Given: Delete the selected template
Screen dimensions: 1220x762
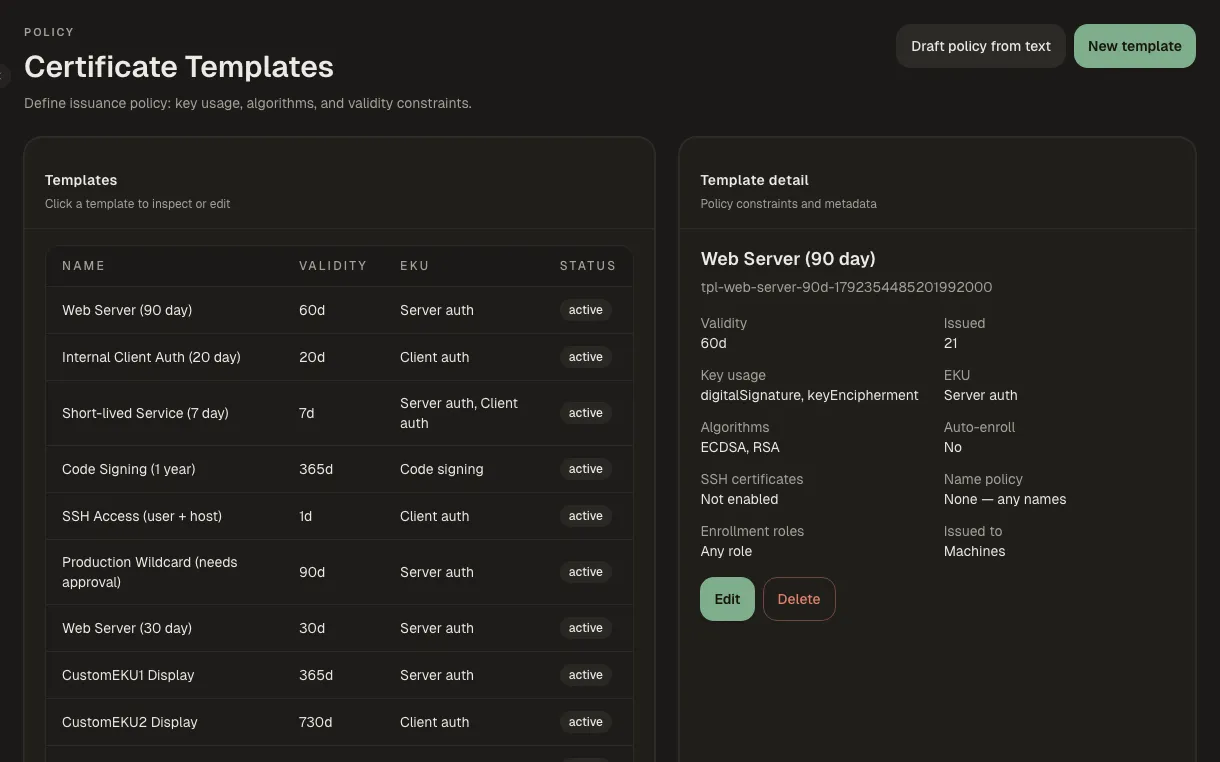Looking at the screenshot, I should (x=799, y=599).
